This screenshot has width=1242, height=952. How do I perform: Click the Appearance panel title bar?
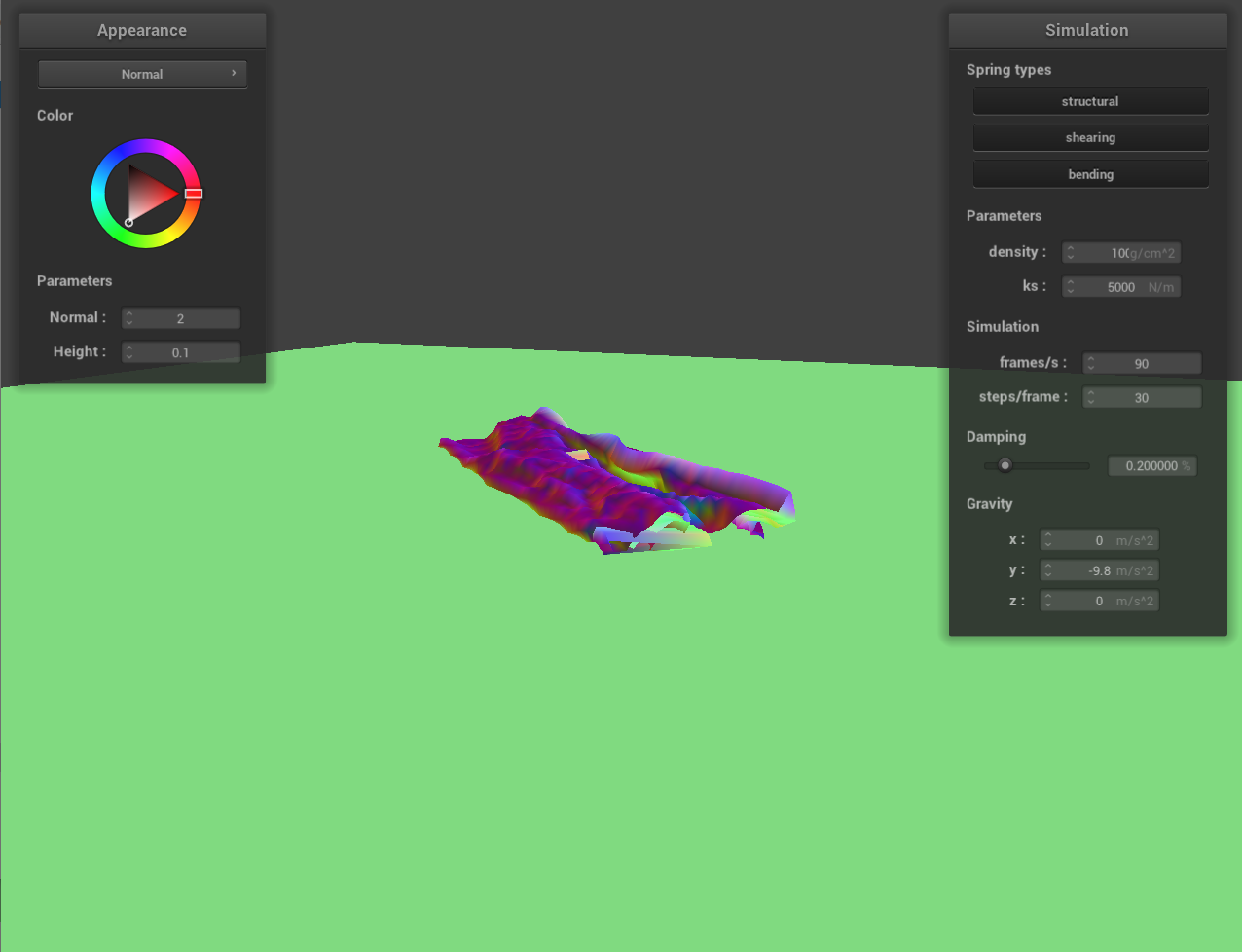pos(142,30)
